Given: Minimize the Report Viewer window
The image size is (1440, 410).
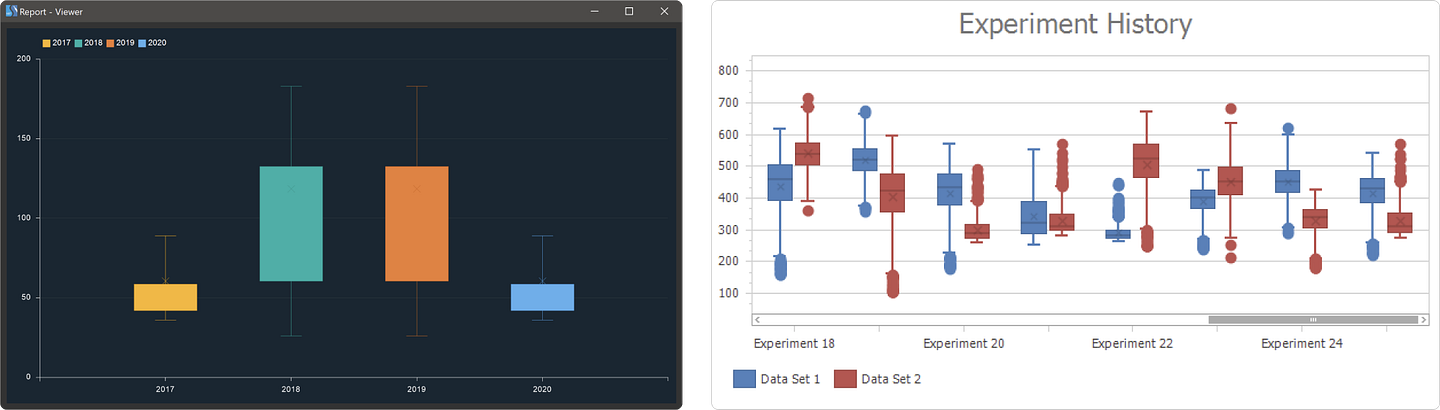Looking at the screenshot, I should tap(595, 11).
